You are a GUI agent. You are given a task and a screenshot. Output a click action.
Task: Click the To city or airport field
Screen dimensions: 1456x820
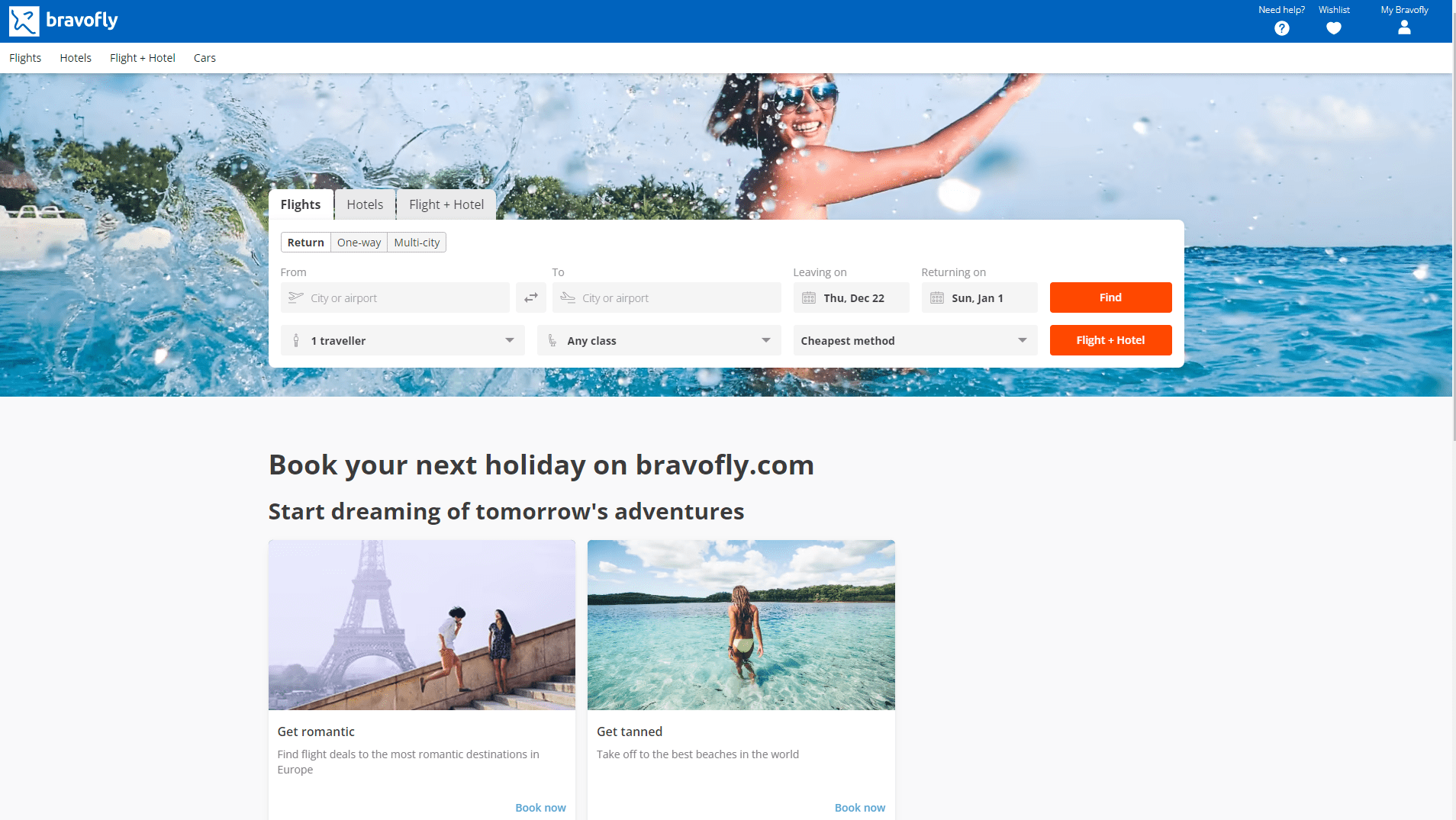coord(666,297)
